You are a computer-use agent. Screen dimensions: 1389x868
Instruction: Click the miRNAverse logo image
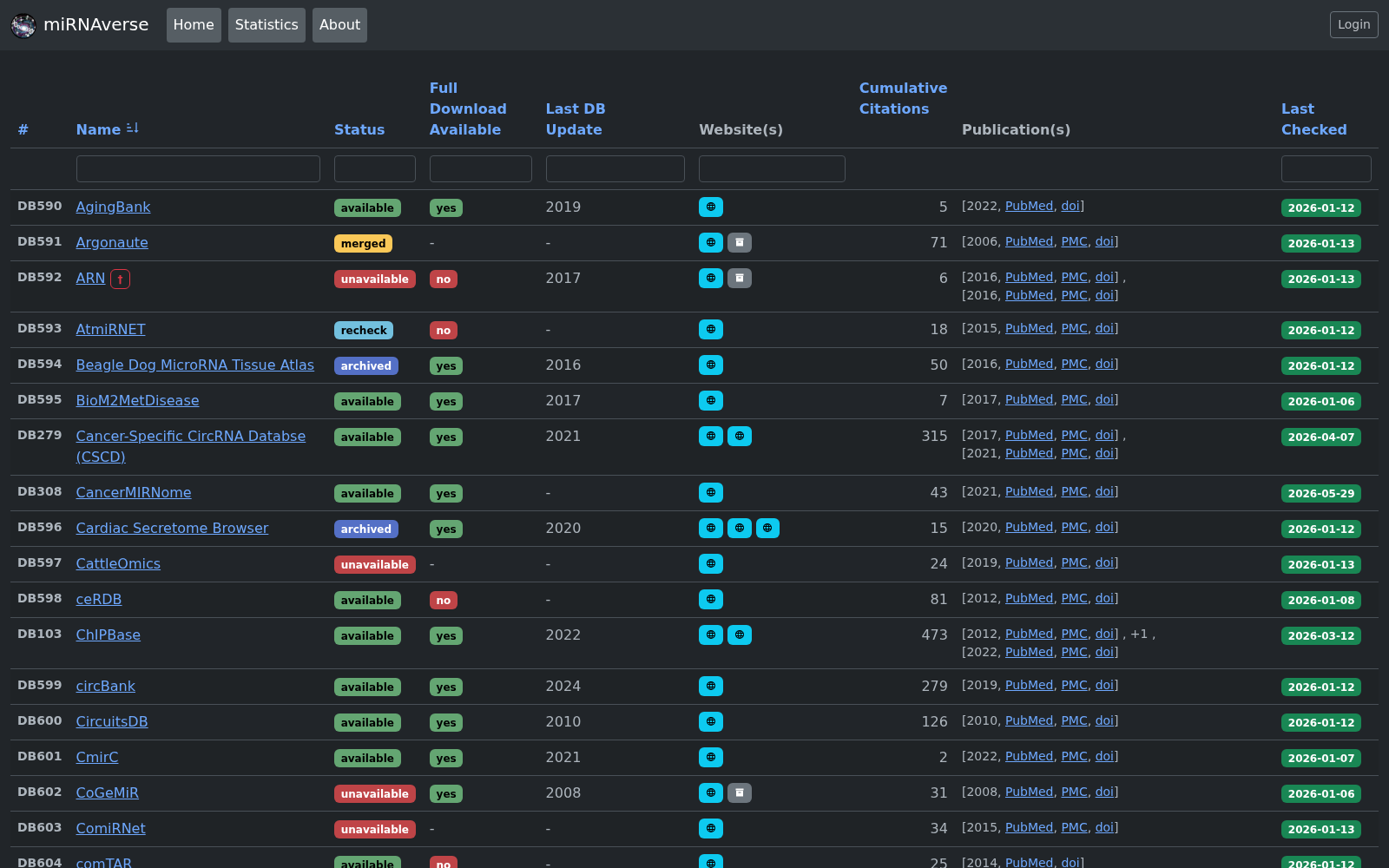click(x=23, y=25)
